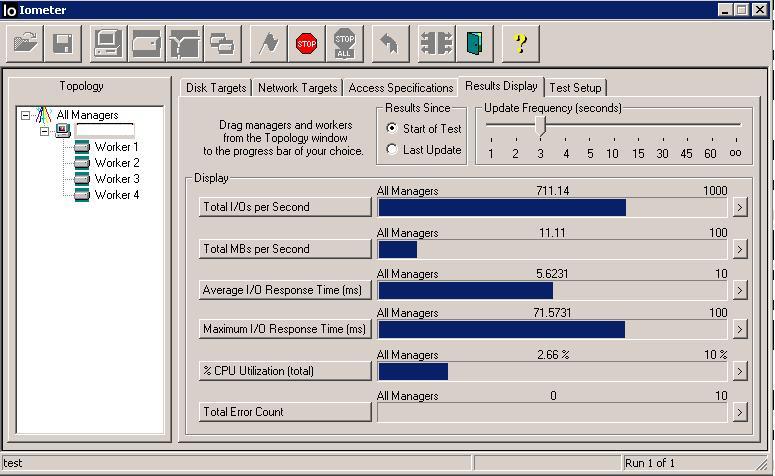Select Worker 2 label in Topology

(117, 163)
